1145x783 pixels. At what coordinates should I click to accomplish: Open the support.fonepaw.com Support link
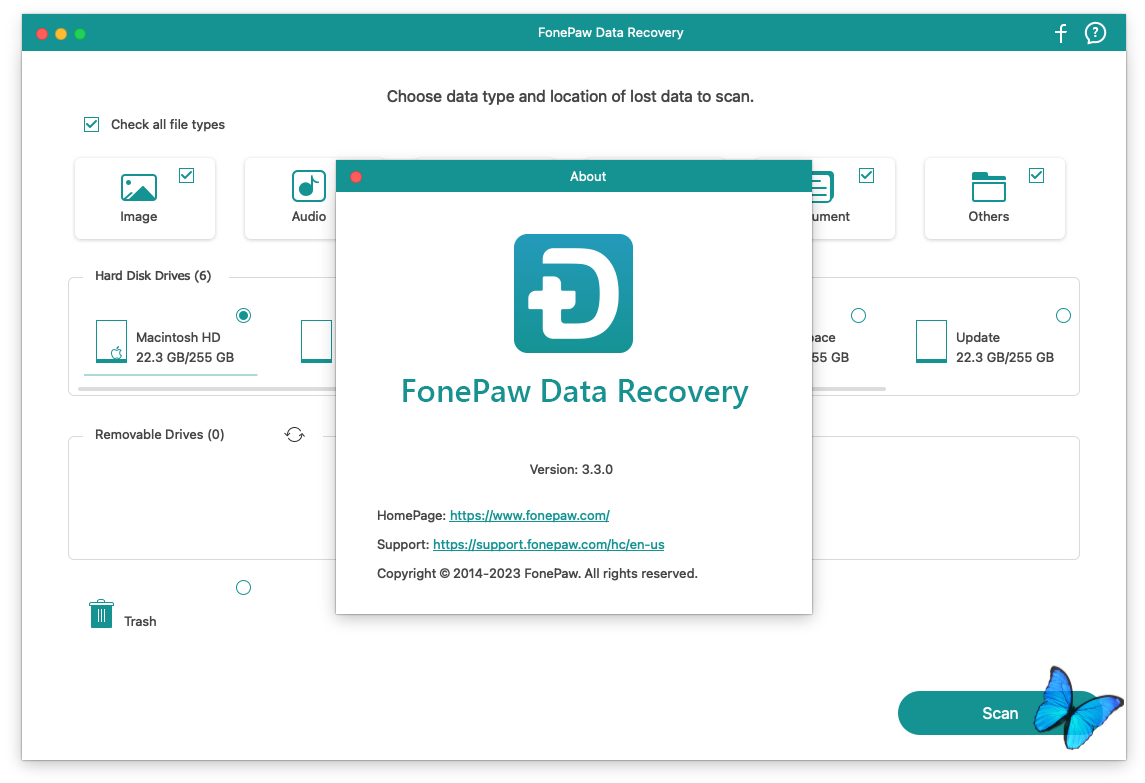point(548,545)
